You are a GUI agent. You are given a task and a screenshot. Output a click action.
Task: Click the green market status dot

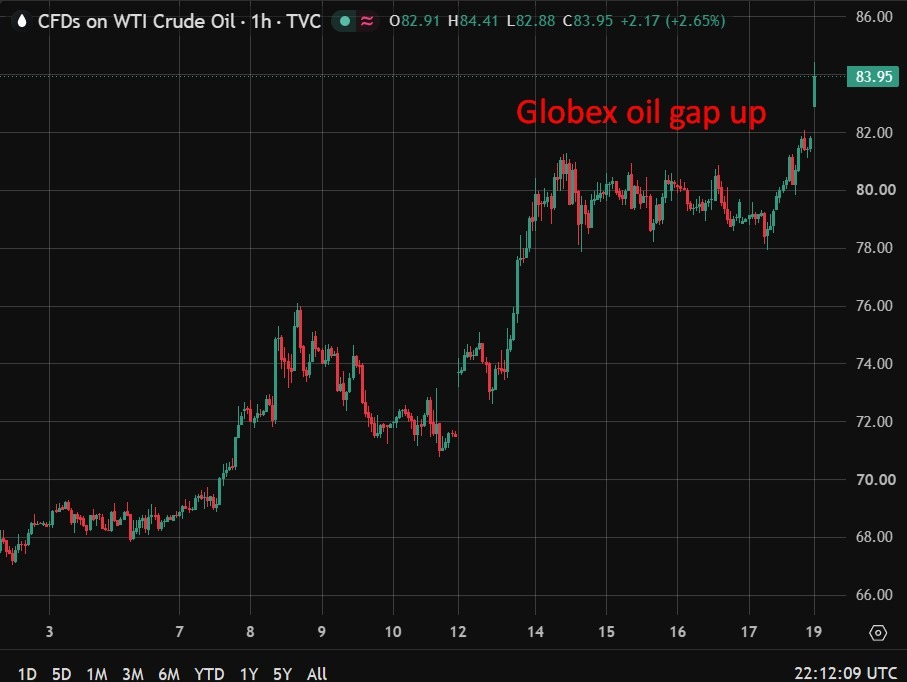(x=345, y=21)
